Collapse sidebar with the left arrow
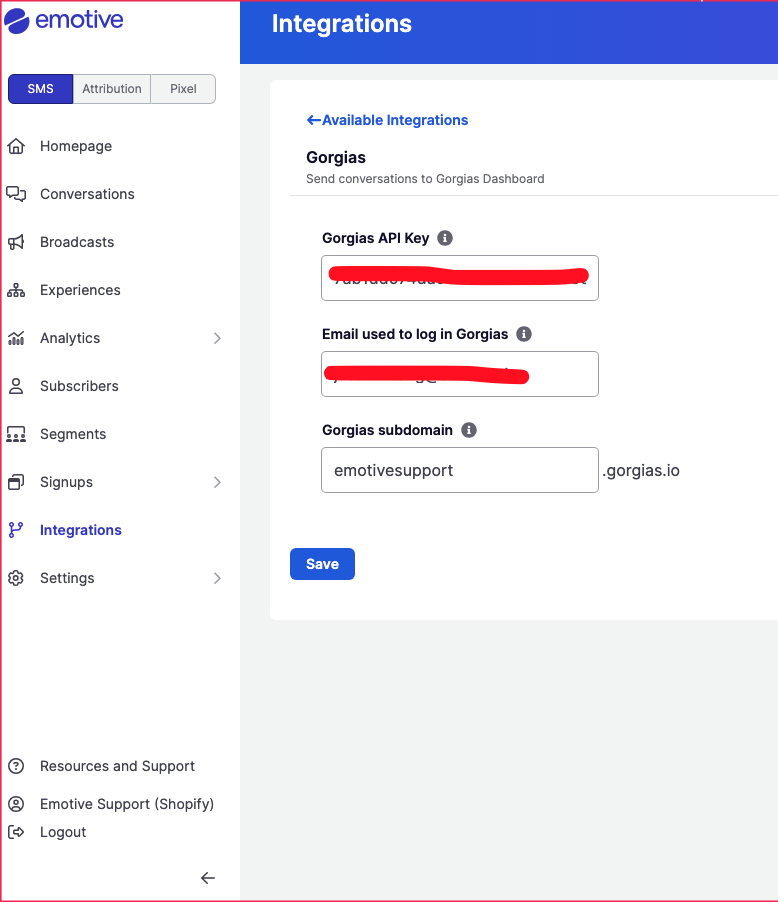778x902 pixels. [208, 878]
